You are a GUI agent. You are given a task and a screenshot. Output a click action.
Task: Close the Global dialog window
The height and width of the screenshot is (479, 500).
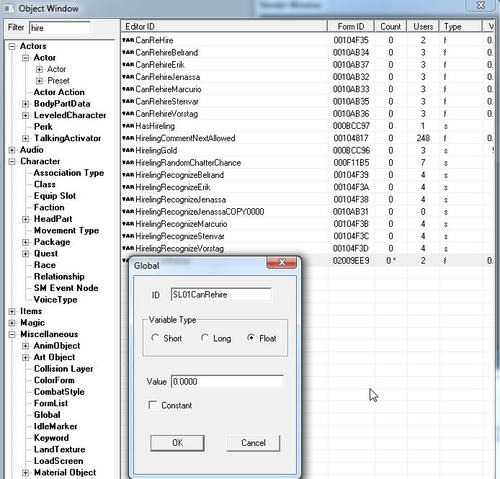point(282,263)
